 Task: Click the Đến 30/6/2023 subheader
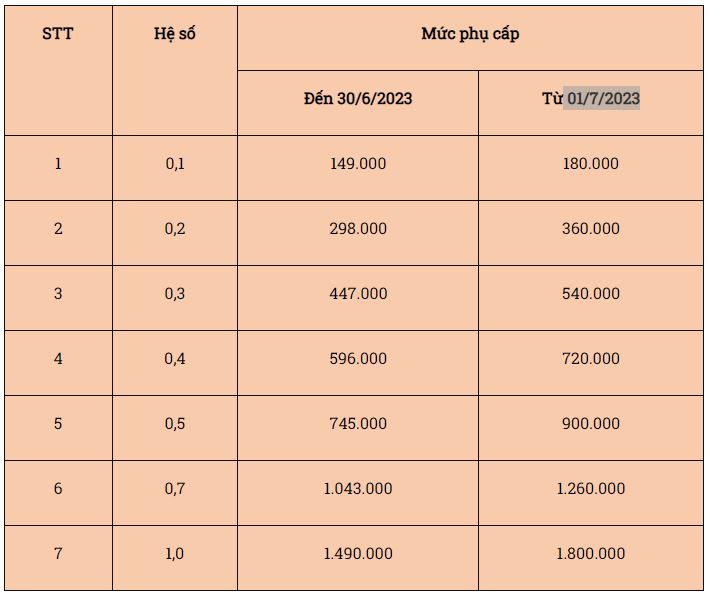click(358, 98)
